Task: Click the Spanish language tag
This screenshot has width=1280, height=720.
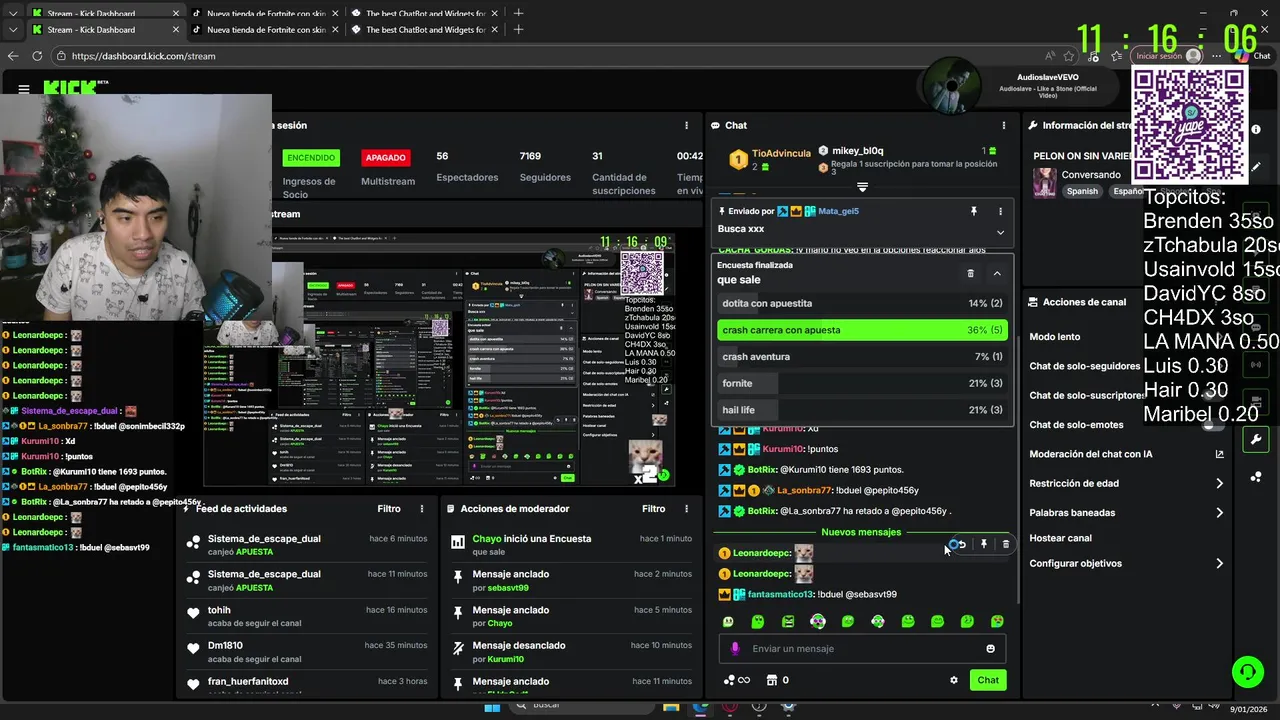Action: click(x=1082, y=191)
